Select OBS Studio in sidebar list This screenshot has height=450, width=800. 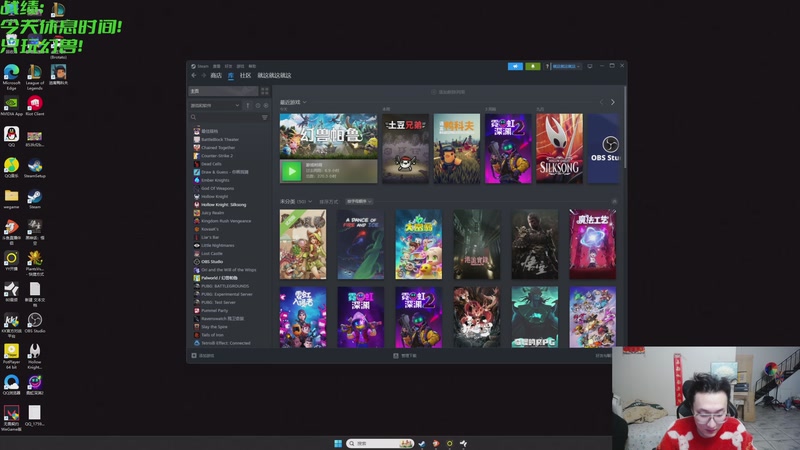212,262
